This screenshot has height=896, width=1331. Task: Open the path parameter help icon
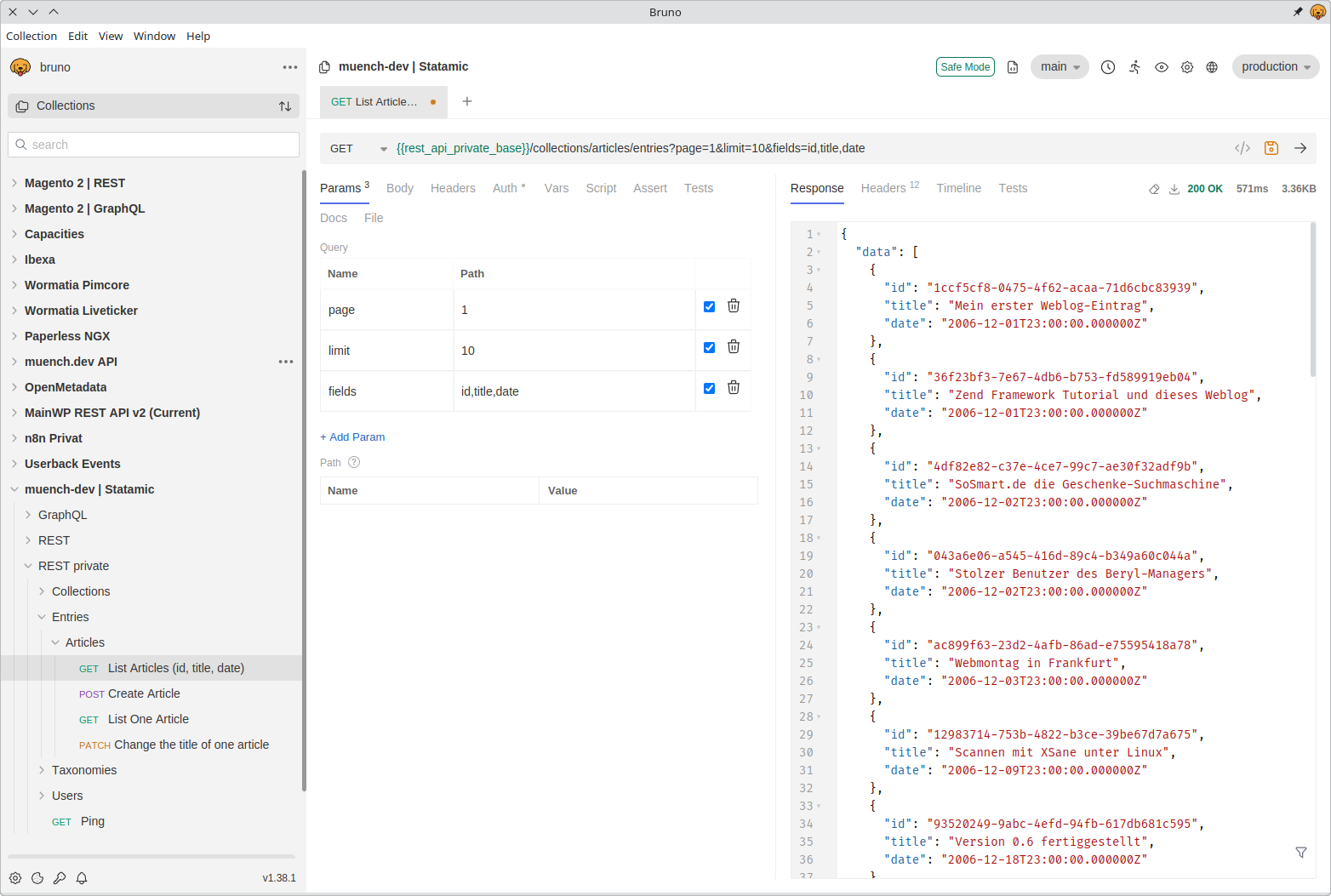(354, 463)
